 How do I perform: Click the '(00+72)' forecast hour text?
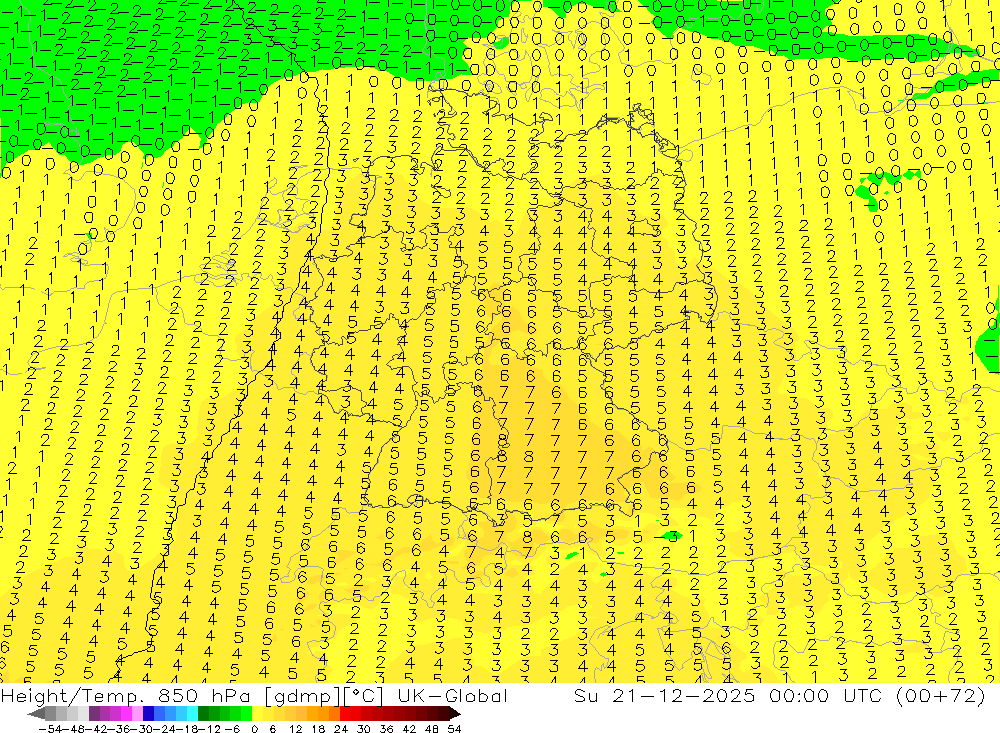pos(941,695)
